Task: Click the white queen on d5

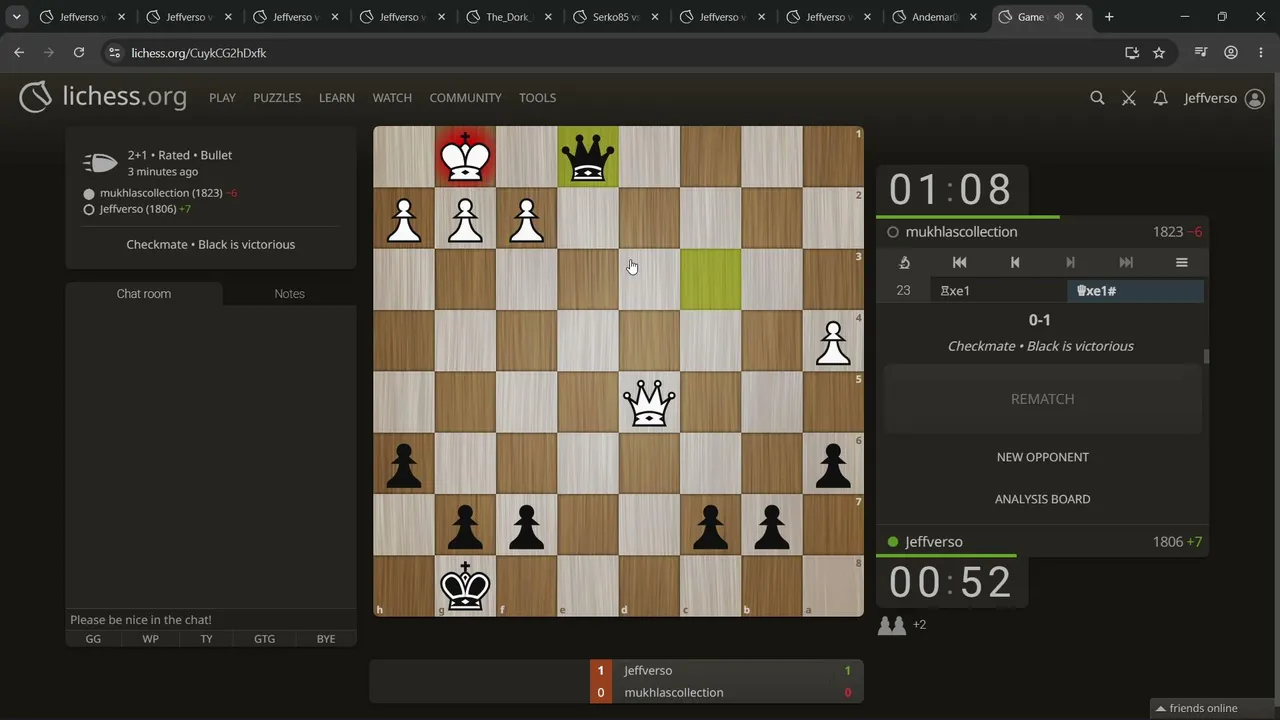Action: [x=649, y=402]
